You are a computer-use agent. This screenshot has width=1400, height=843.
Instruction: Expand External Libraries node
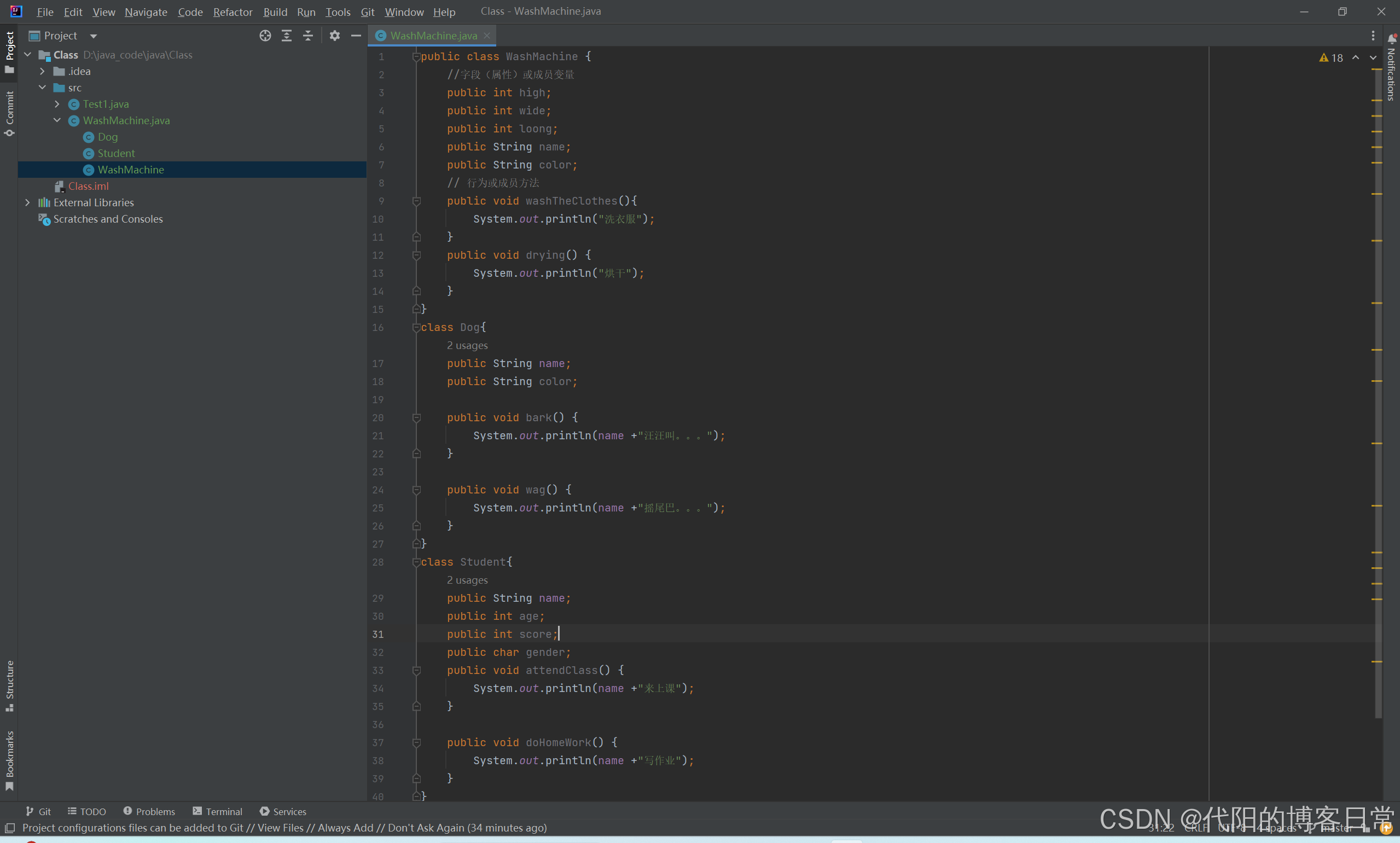(27, 203)
